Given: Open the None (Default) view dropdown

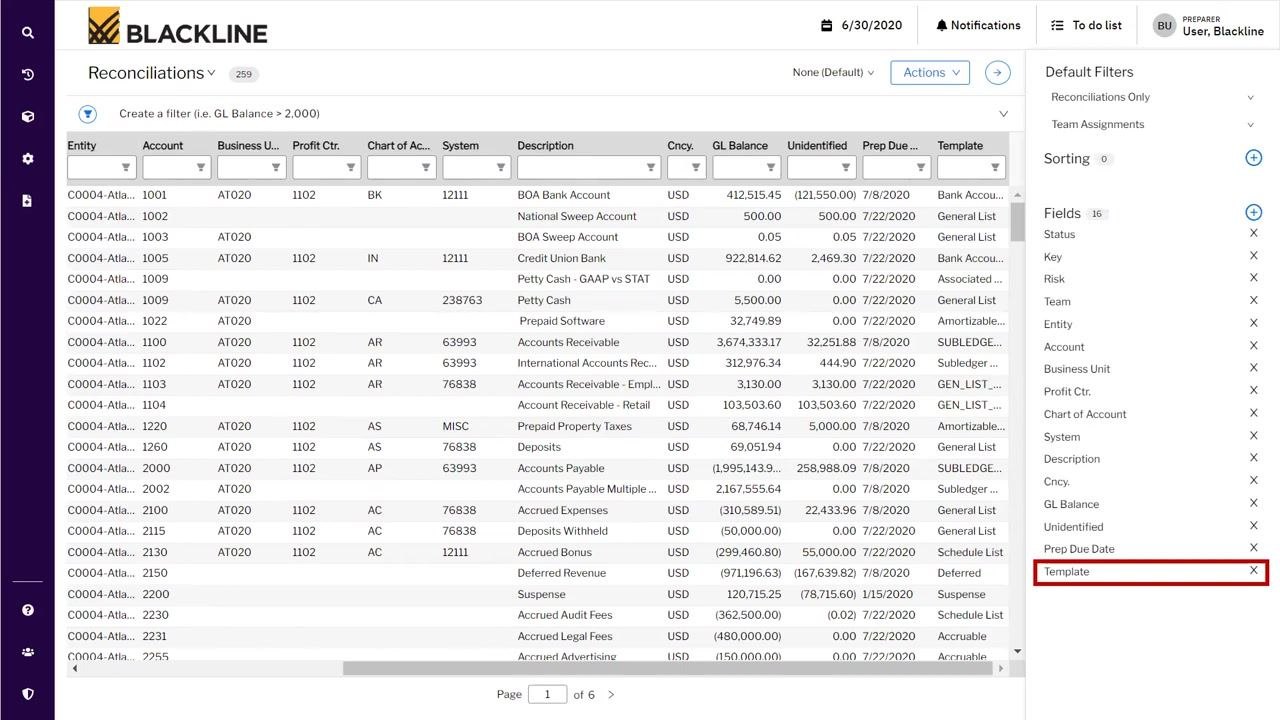Looking at the screenshot, I should pyautogui.click(x=833, y=73).
